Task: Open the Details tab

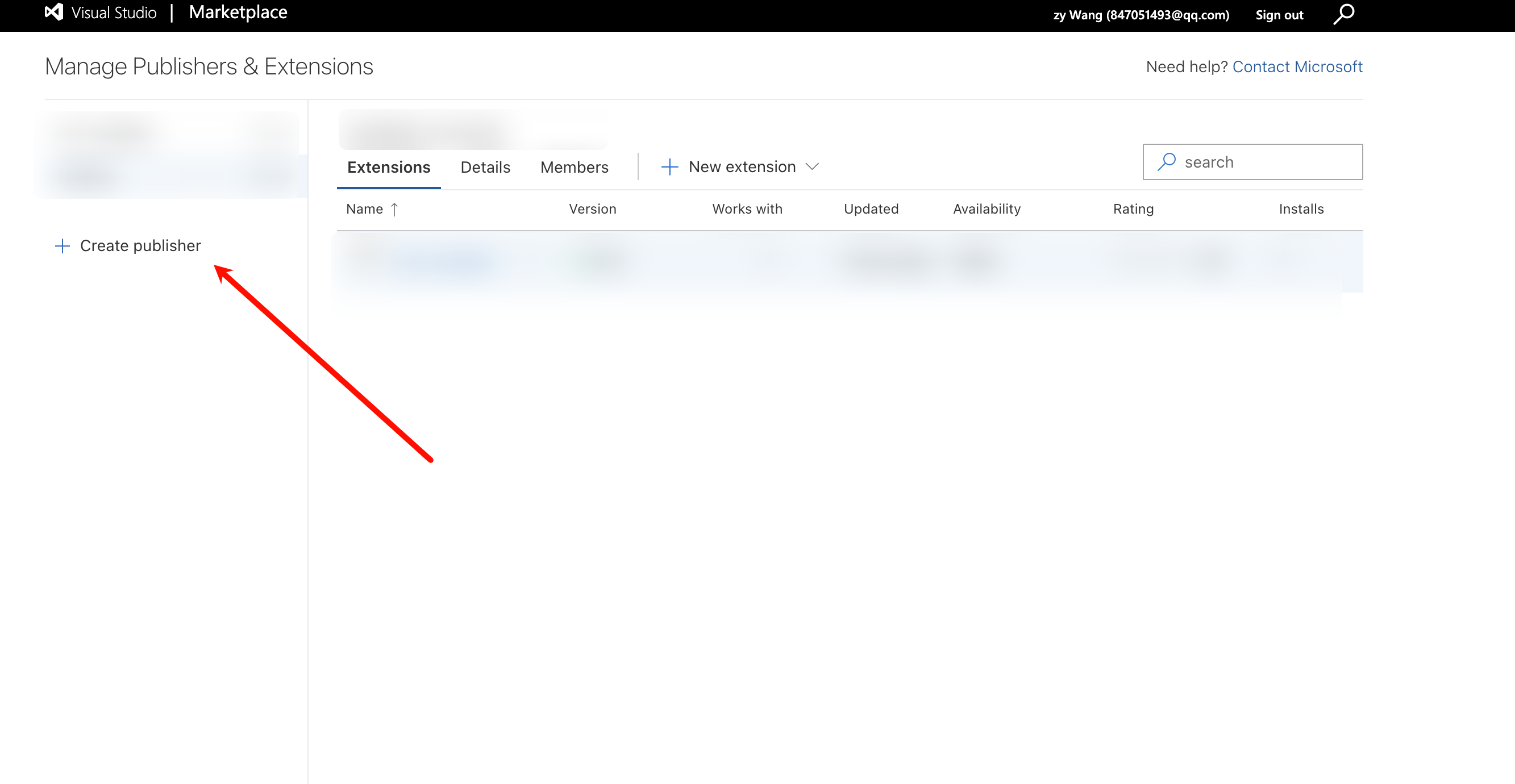Action: tap(485, 168)
